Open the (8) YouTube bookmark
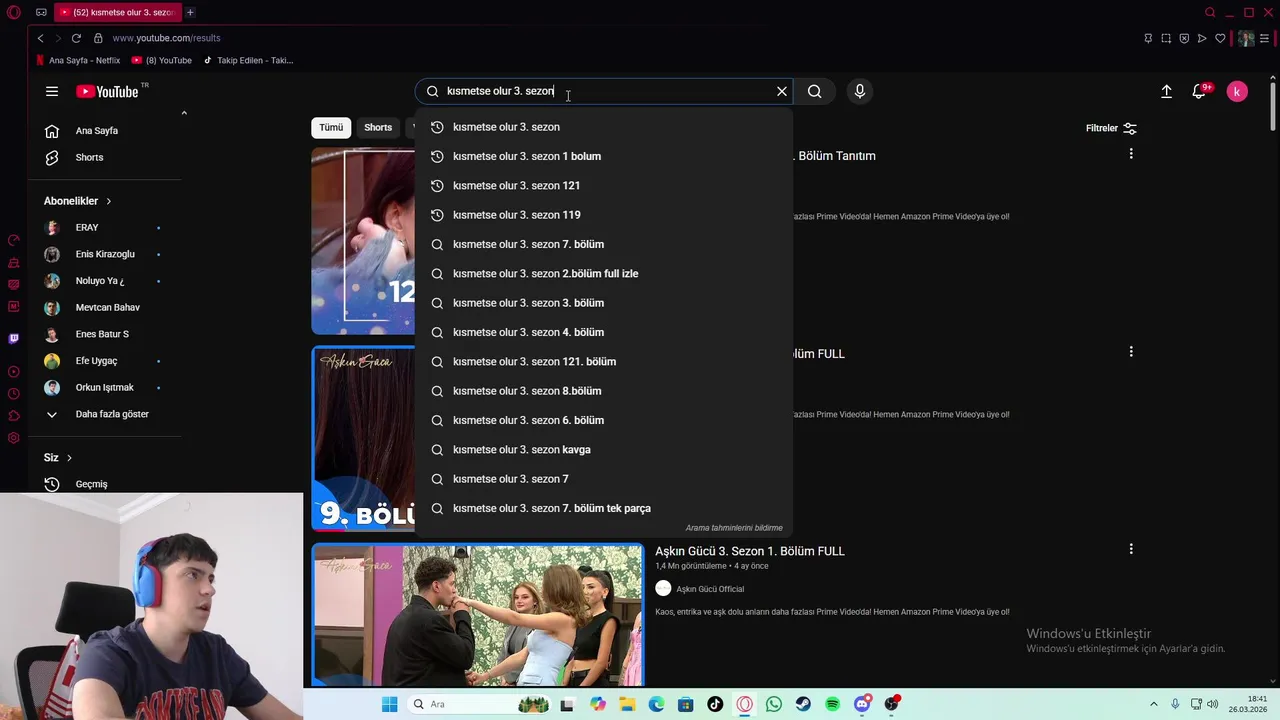The image size is (1280, 720). [162, 60]
